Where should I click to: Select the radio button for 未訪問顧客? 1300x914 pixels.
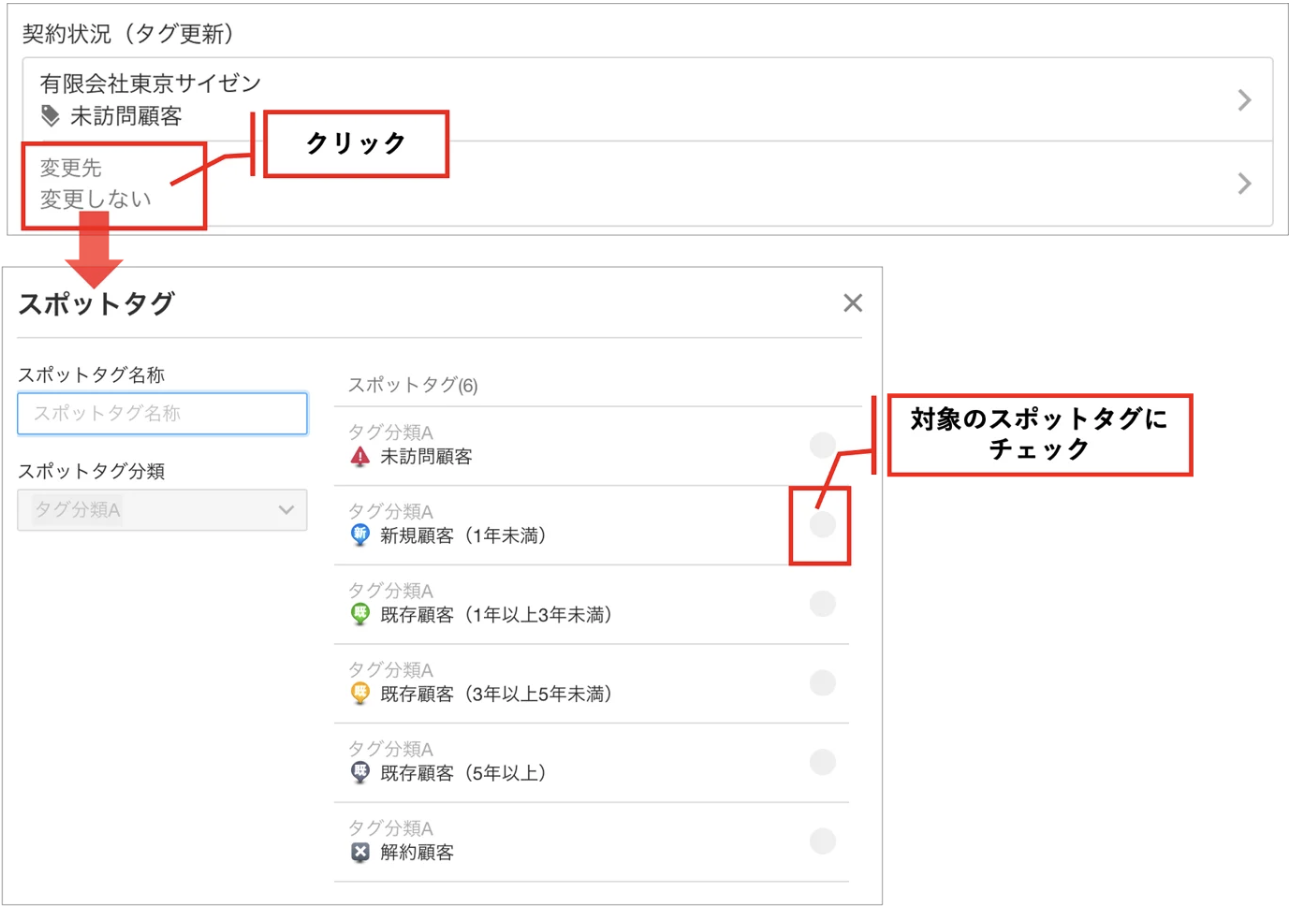click(x=823, y=445)
